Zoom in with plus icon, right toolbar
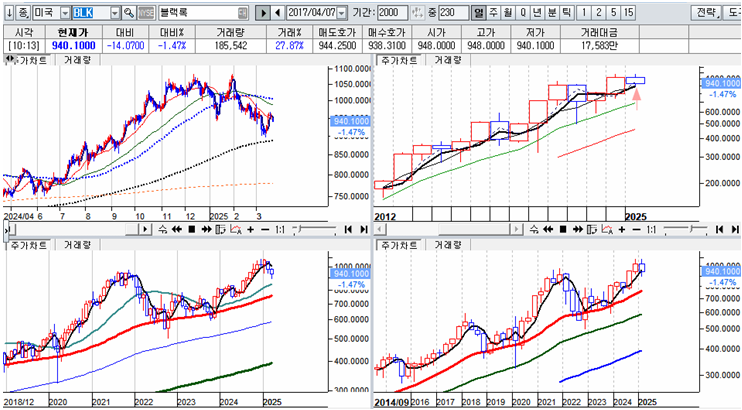Image resolution: width=742 pixels, height=410 pixels. pyautogui.click(x=622, y=230)
